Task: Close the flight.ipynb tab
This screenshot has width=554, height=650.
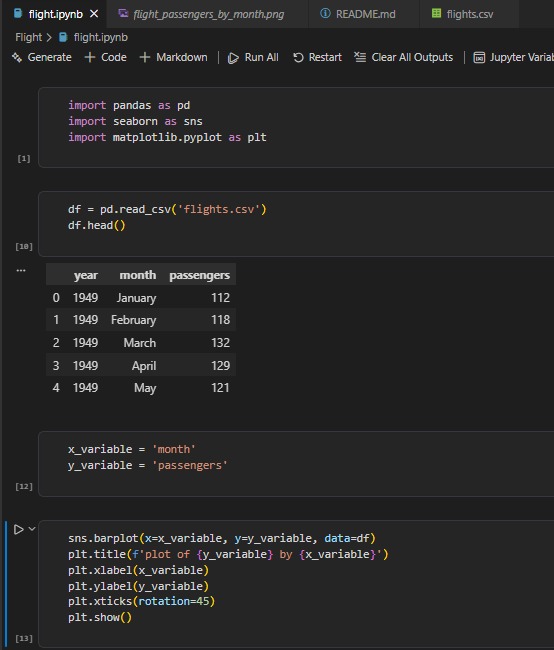Action: [94, 14]
